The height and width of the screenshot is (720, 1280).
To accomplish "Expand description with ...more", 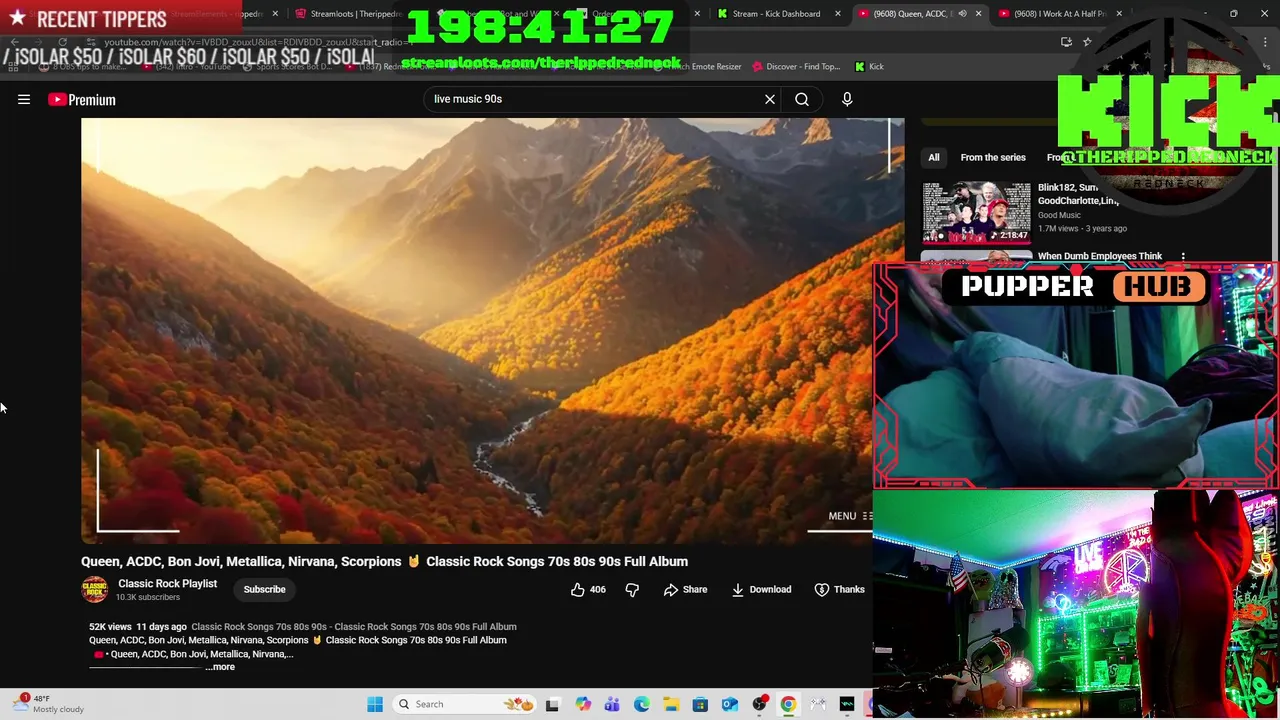I will coord(222,667).
